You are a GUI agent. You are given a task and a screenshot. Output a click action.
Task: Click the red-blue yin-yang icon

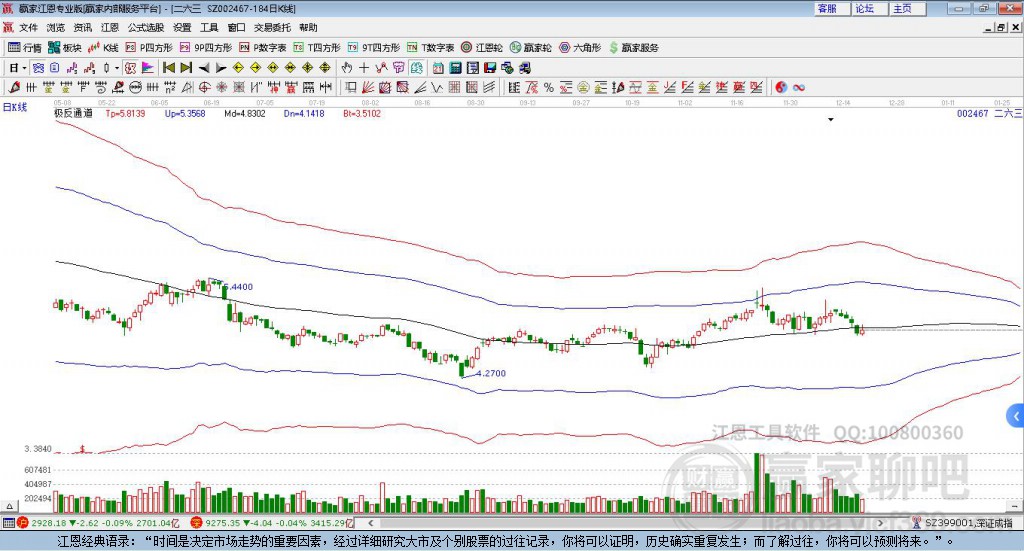(x=781, y=87)
